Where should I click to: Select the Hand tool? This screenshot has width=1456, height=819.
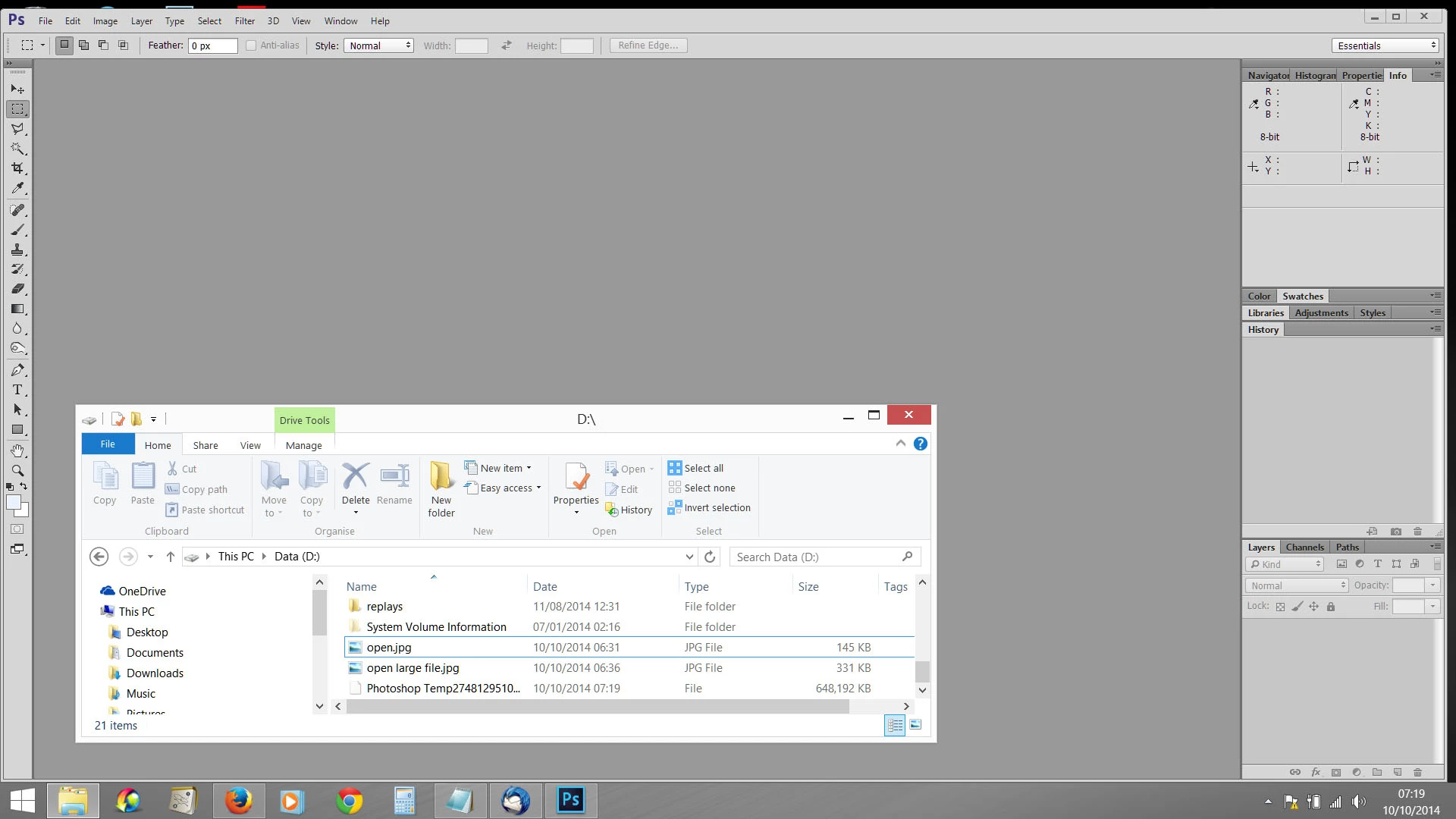point(17,450)
